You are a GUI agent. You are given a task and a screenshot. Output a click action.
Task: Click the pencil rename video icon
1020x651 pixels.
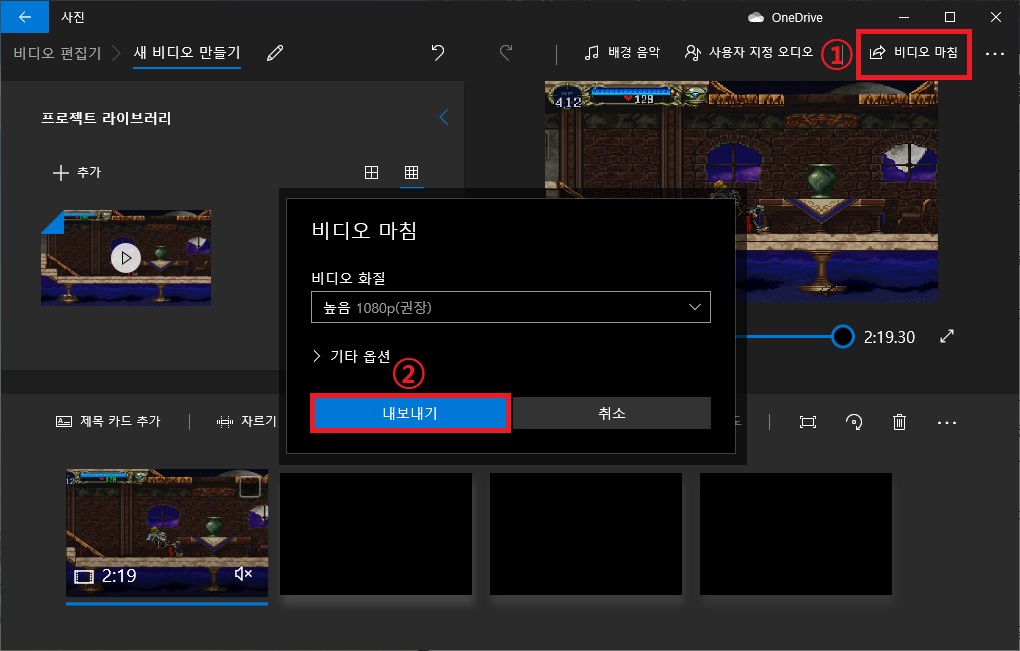point(275,53)
